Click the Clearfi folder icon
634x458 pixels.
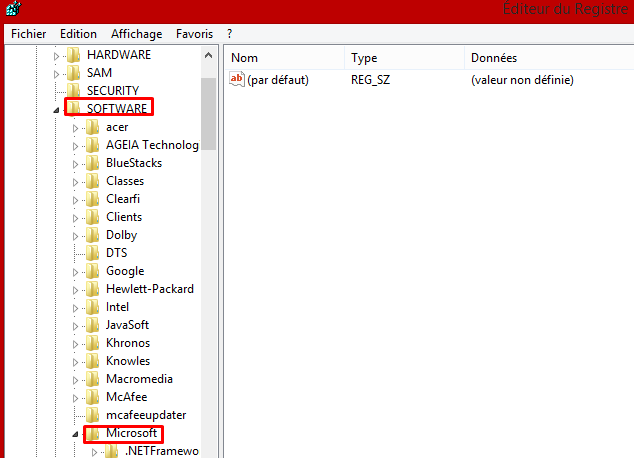[93, 199]
